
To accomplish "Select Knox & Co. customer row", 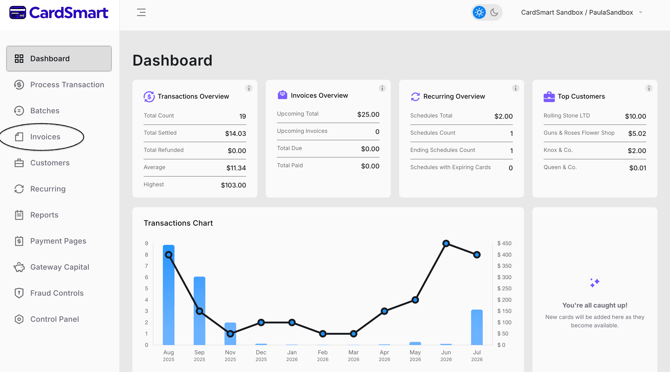I will tap(594, 150).
